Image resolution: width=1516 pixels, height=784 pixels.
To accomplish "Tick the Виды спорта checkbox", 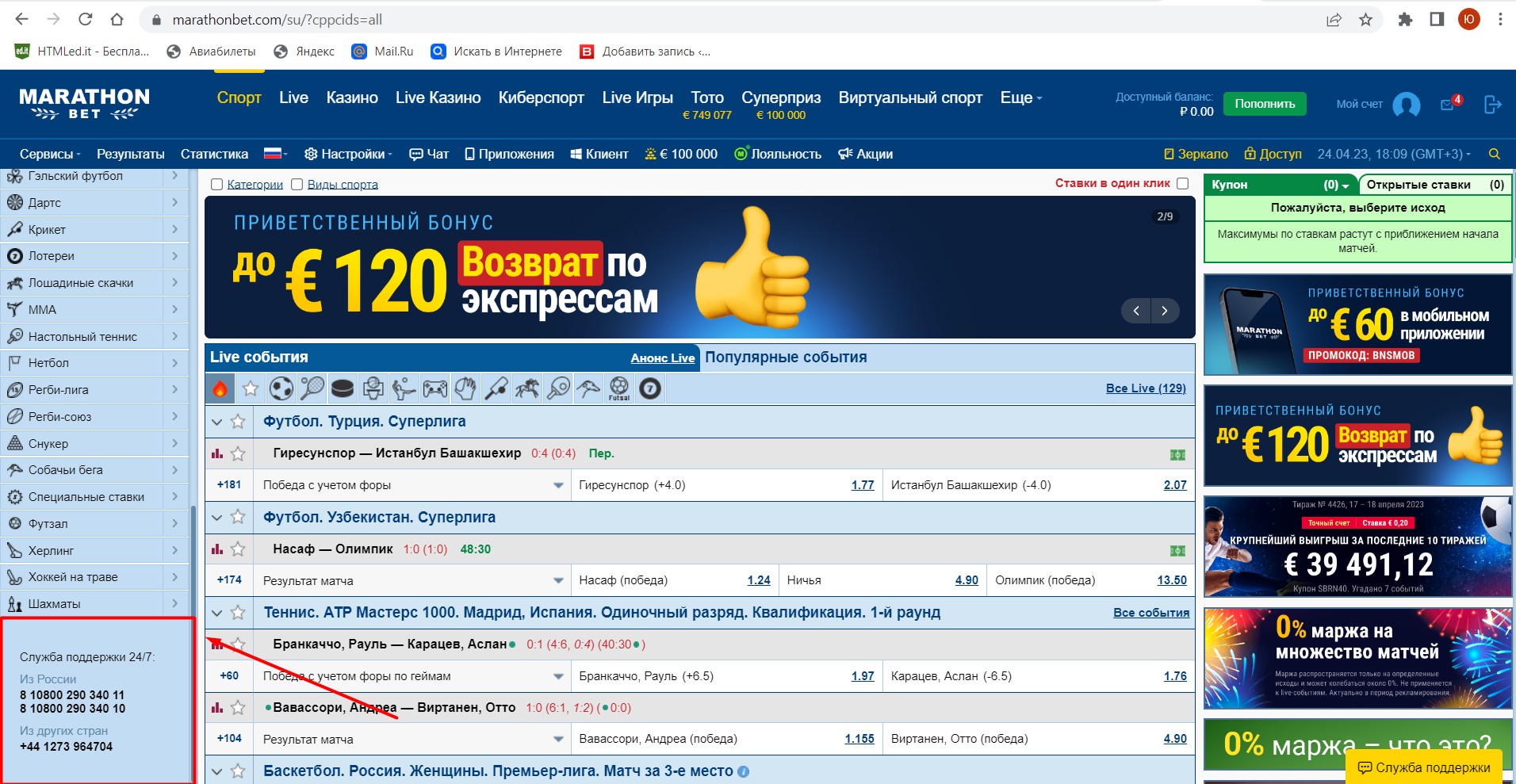I will click(x=297, y=185).
